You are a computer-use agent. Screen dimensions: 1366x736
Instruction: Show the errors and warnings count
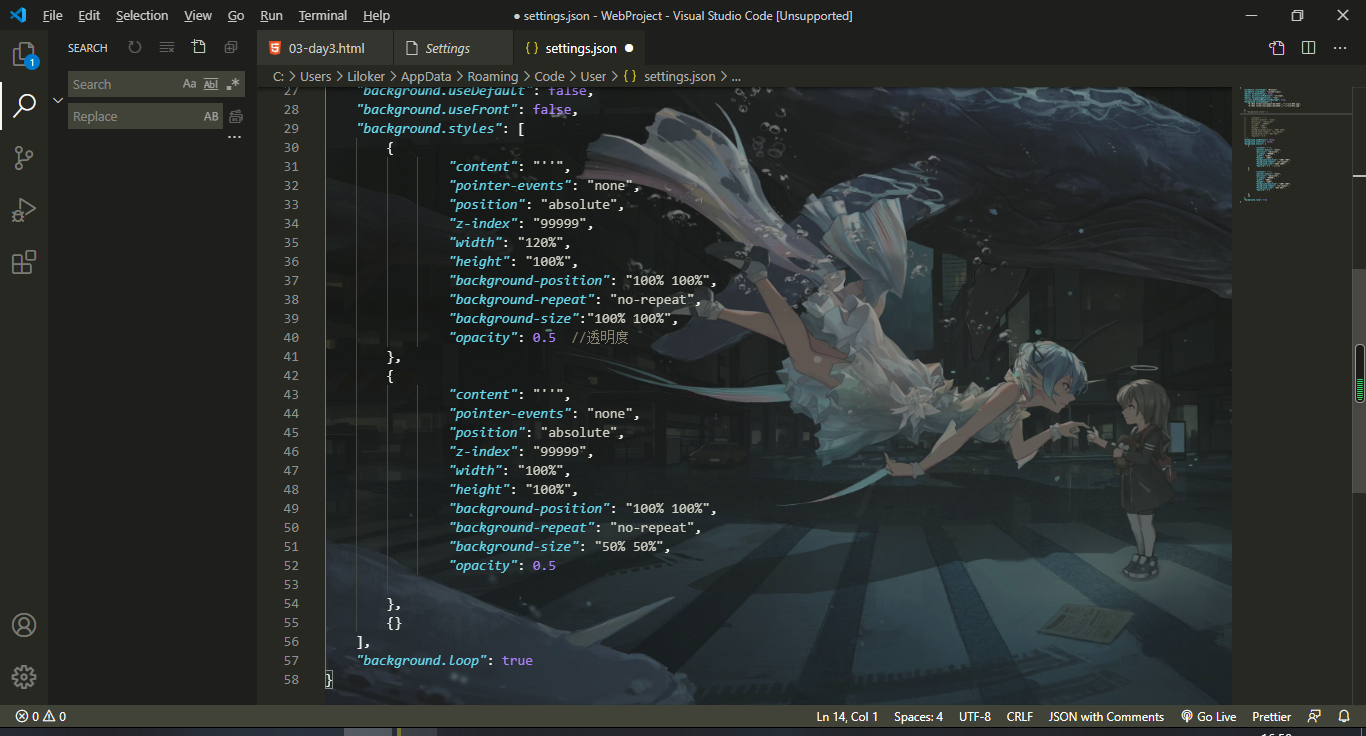41,717
